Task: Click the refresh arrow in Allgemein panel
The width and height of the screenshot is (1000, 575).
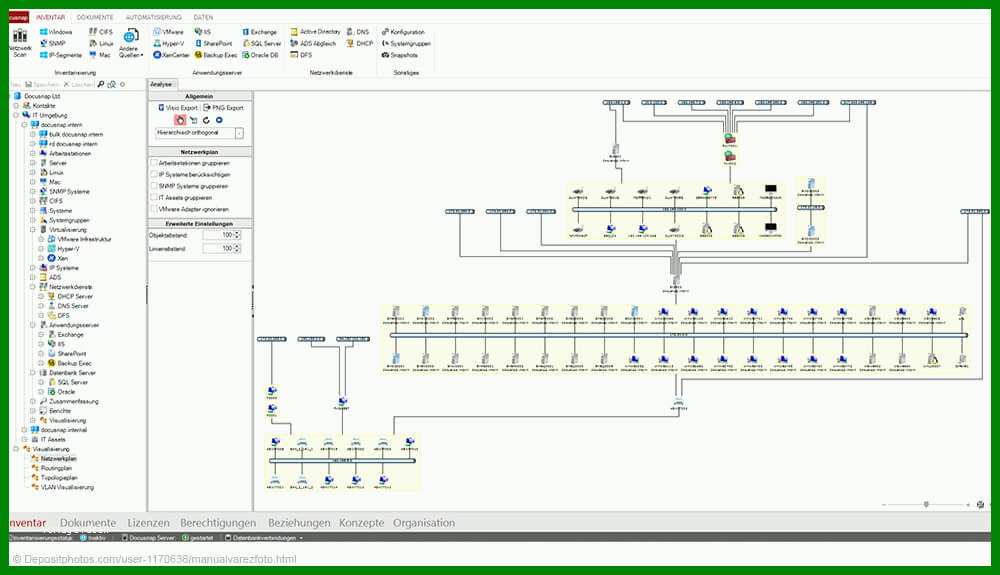Action: (206, 120)
